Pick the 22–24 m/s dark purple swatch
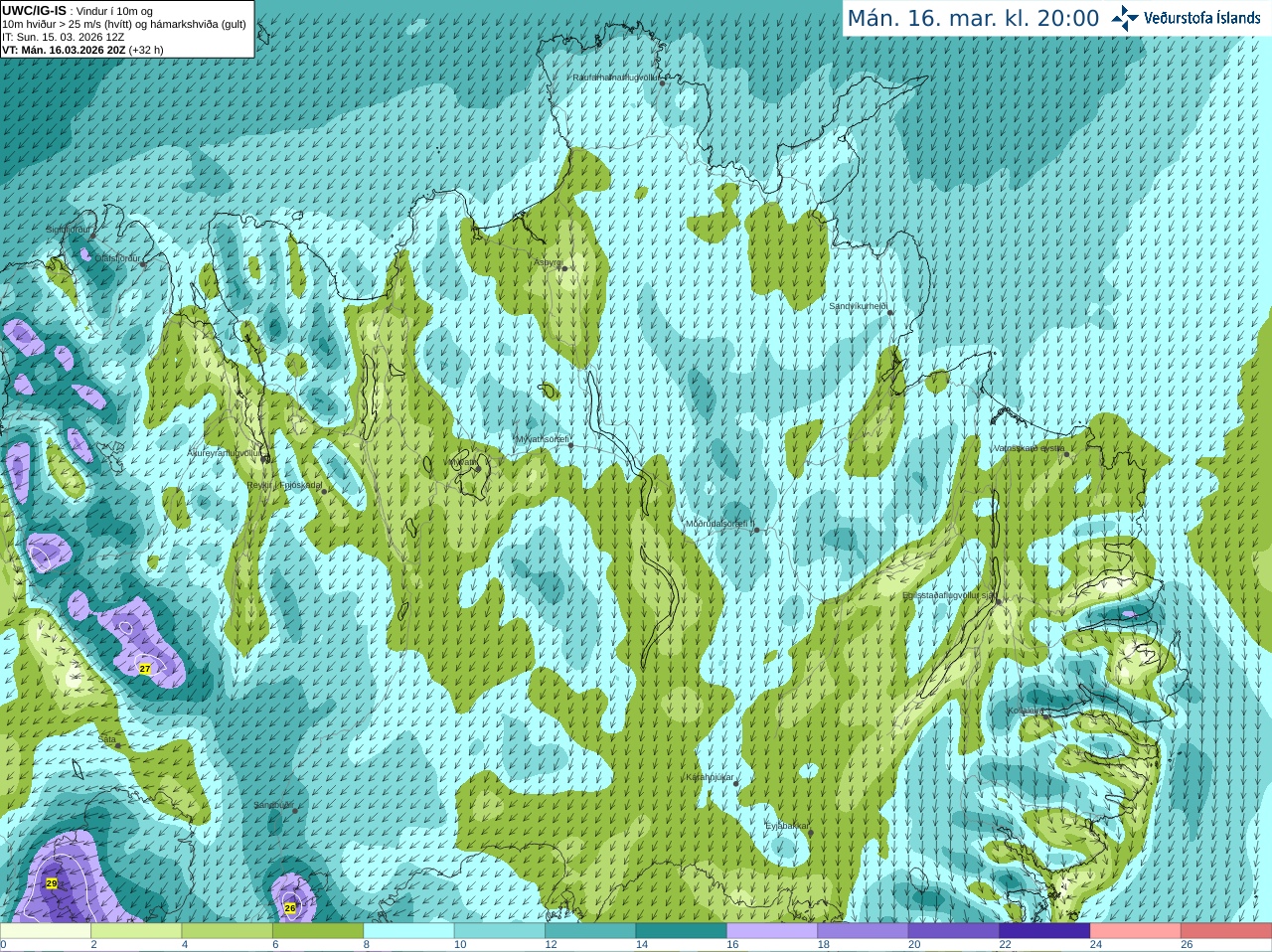Screen dimensions: 1272x952 point(1045,931)
